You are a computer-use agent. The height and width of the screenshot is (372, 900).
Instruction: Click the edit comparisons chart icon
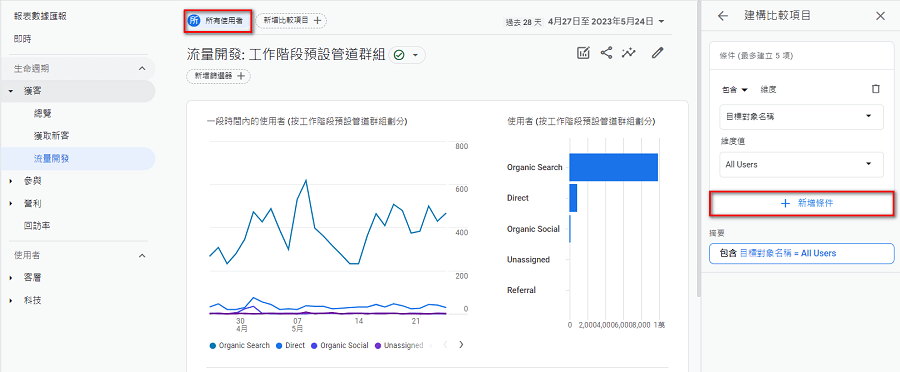click(x=583, y=53)
